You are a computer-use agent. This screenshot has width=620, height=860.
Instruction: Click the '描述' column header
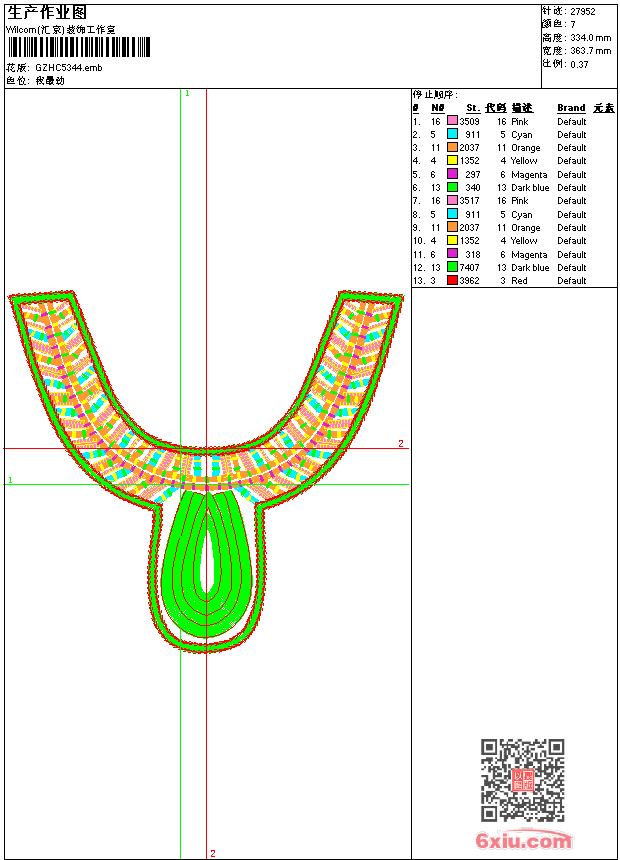[522, 108]
